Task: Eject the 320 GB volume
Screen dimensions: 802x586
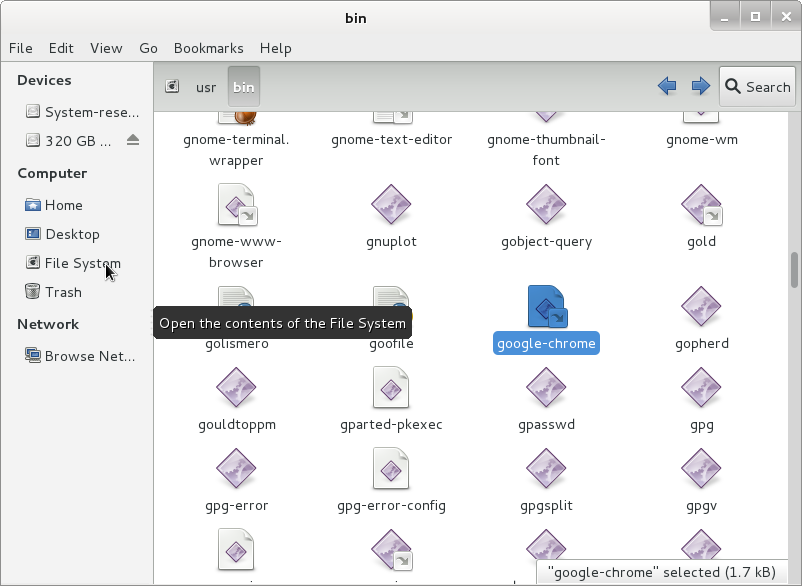Action: click(x=133, y=140)
